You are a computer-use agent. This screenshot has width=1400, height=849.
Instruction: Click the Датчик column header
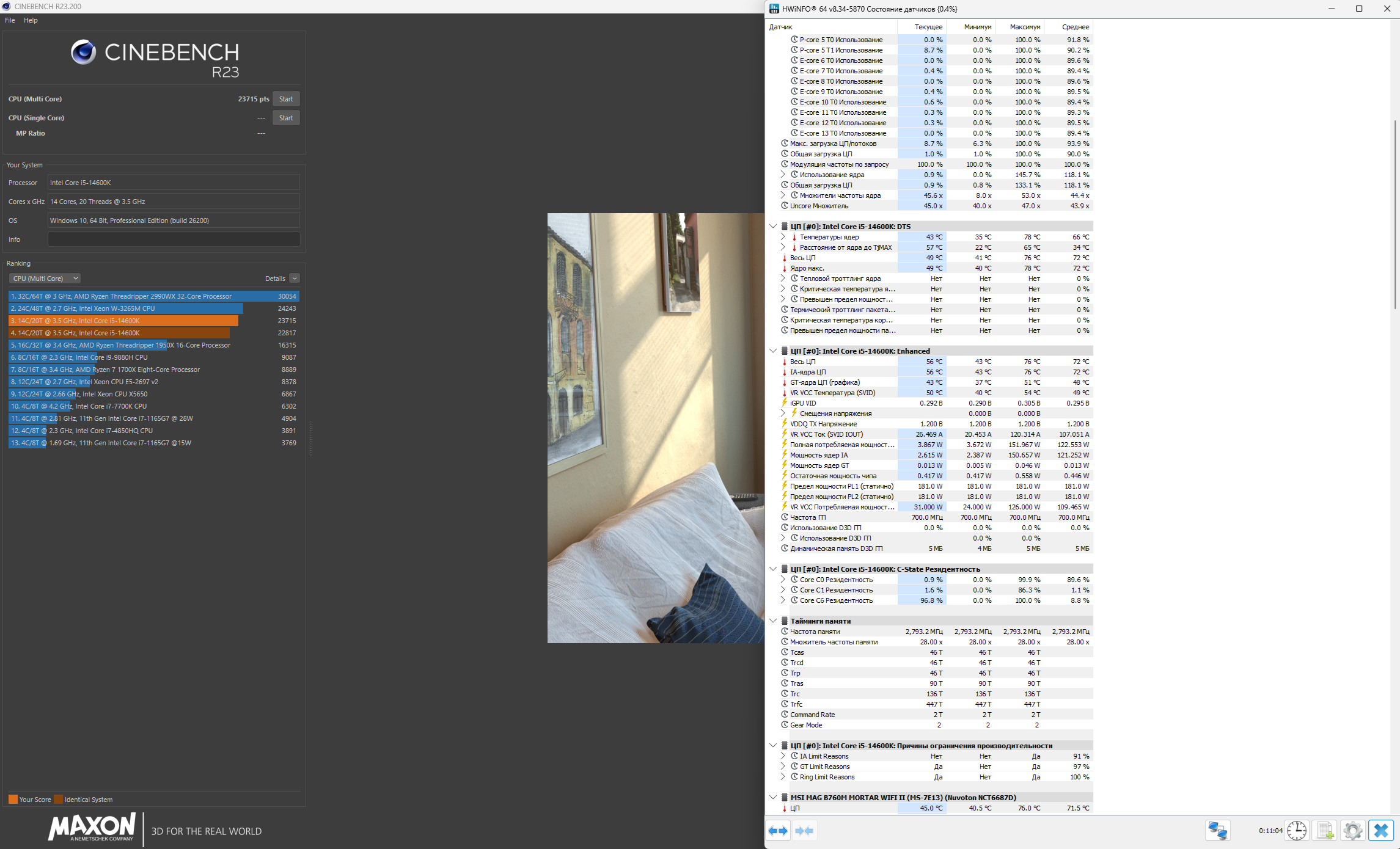tap(831, 27)
